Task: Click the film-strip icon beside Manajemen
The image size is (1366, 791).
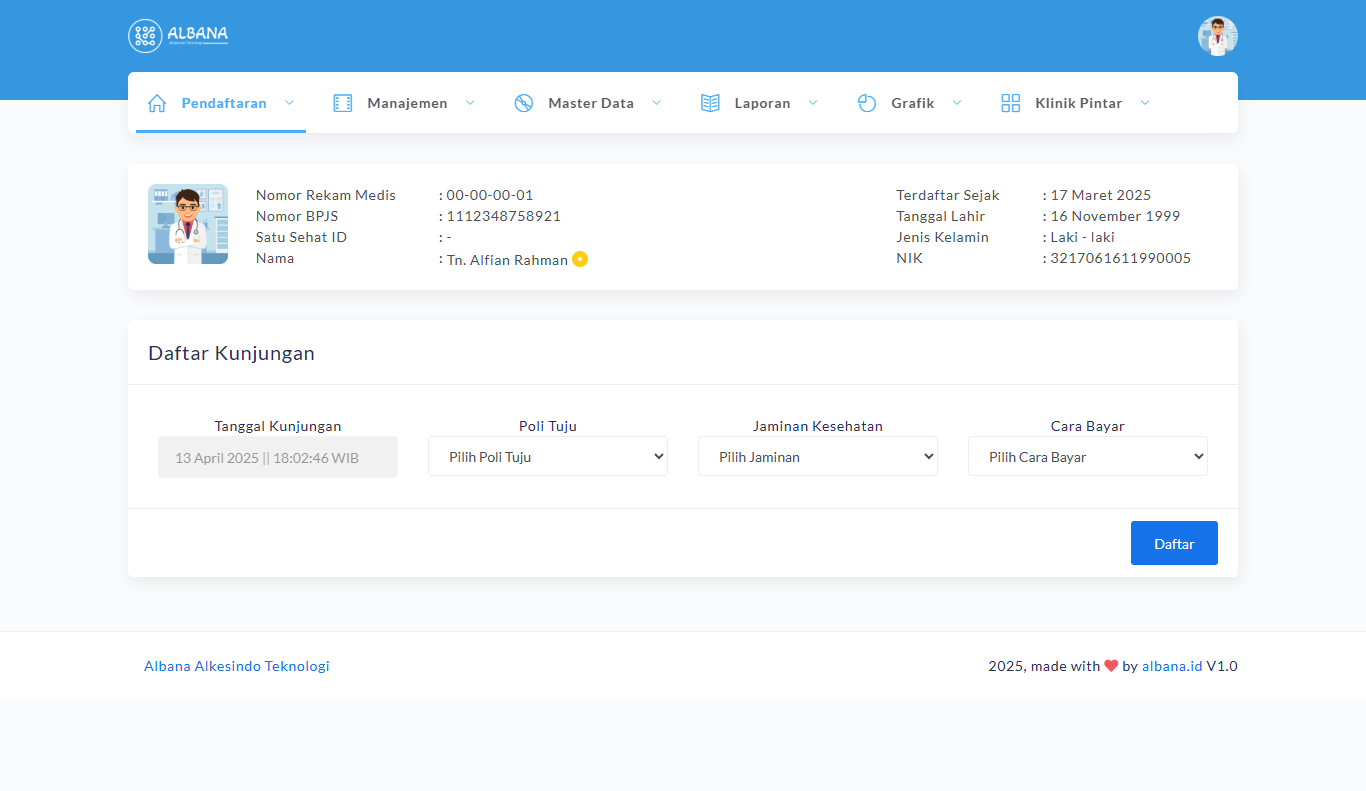Action: click(343, 103)
